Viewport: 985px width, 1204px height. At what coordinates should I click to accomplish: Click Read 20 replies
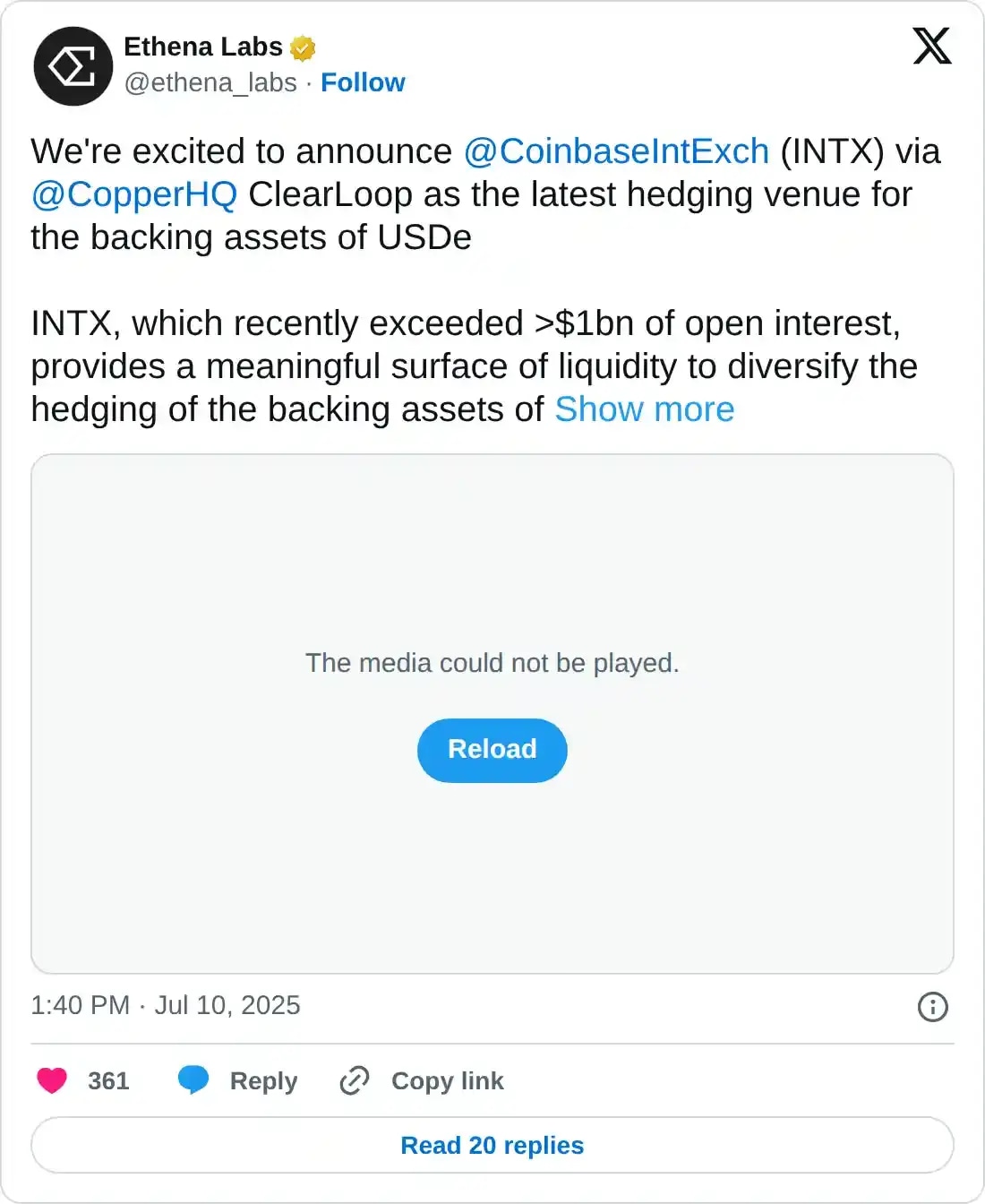pyautogui.click(x=492, y=1145)
